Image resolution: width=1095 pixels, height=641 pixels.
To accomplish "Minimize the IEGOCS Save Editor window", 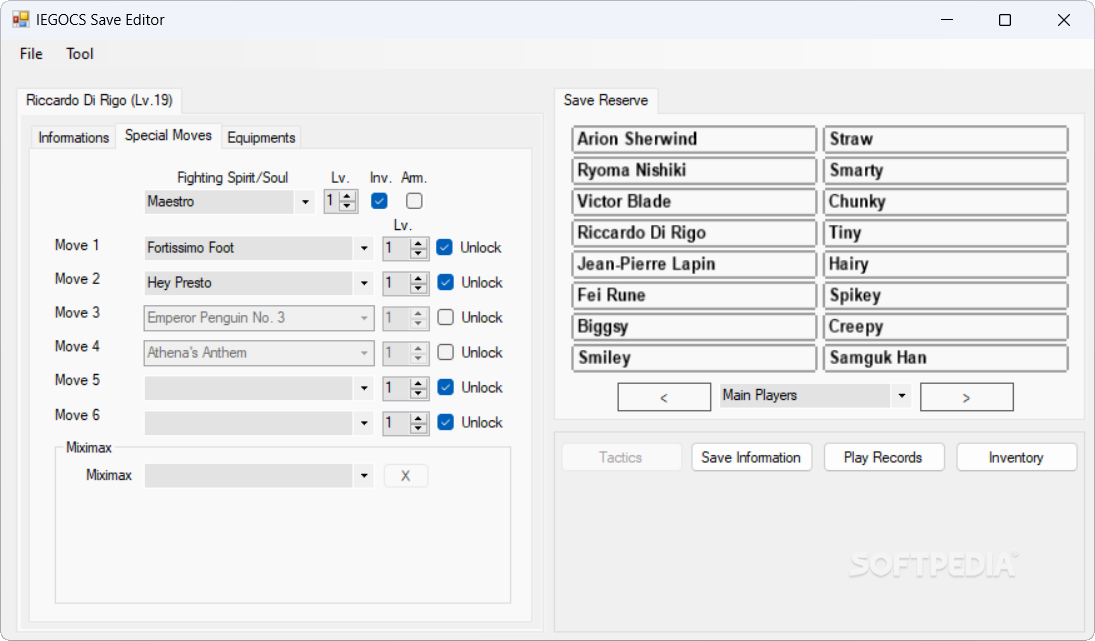I will (947, 20).
